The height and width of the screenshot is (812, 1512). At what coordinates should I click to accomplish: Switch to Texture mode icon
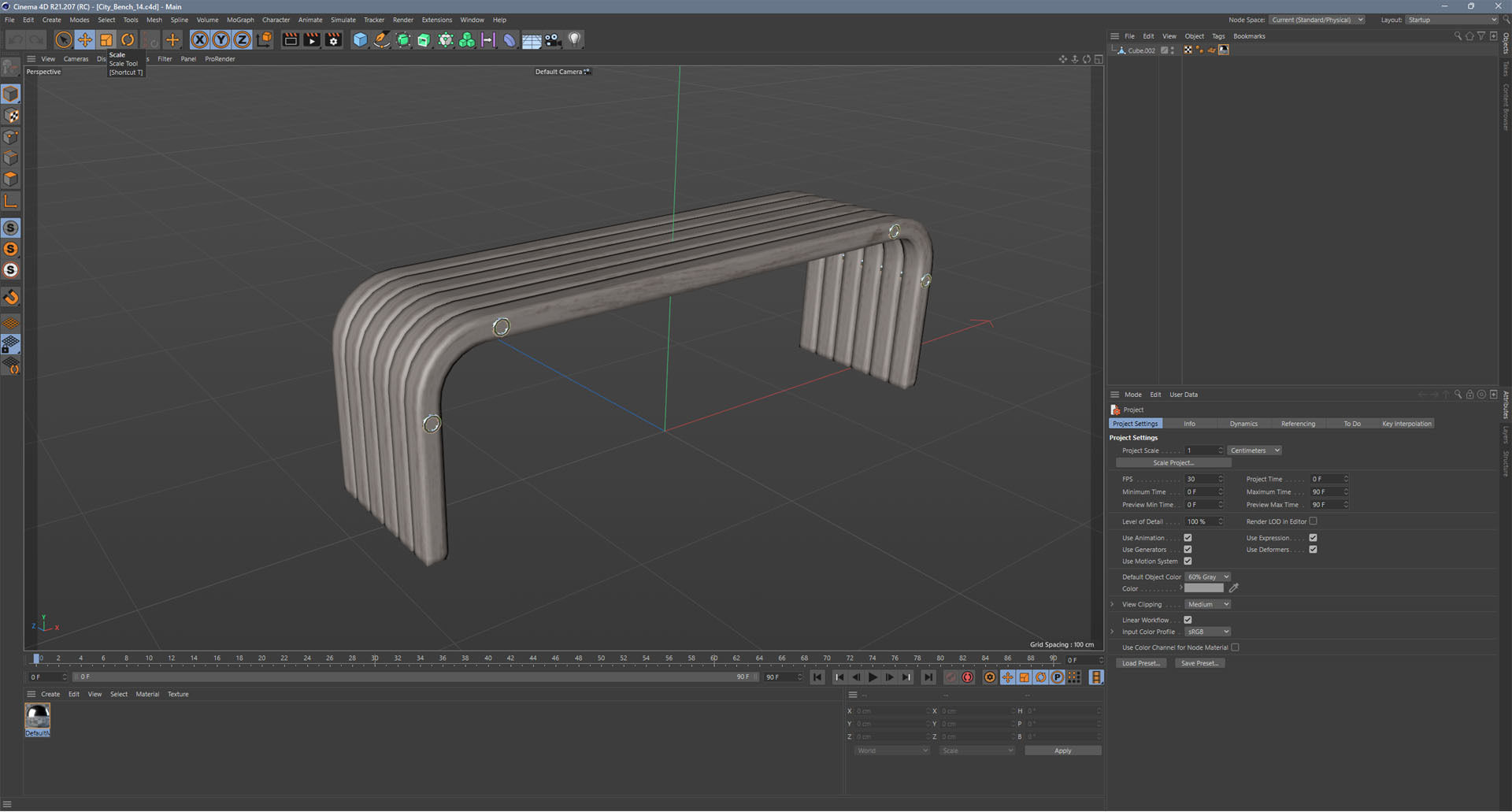[x=11, y=116]
